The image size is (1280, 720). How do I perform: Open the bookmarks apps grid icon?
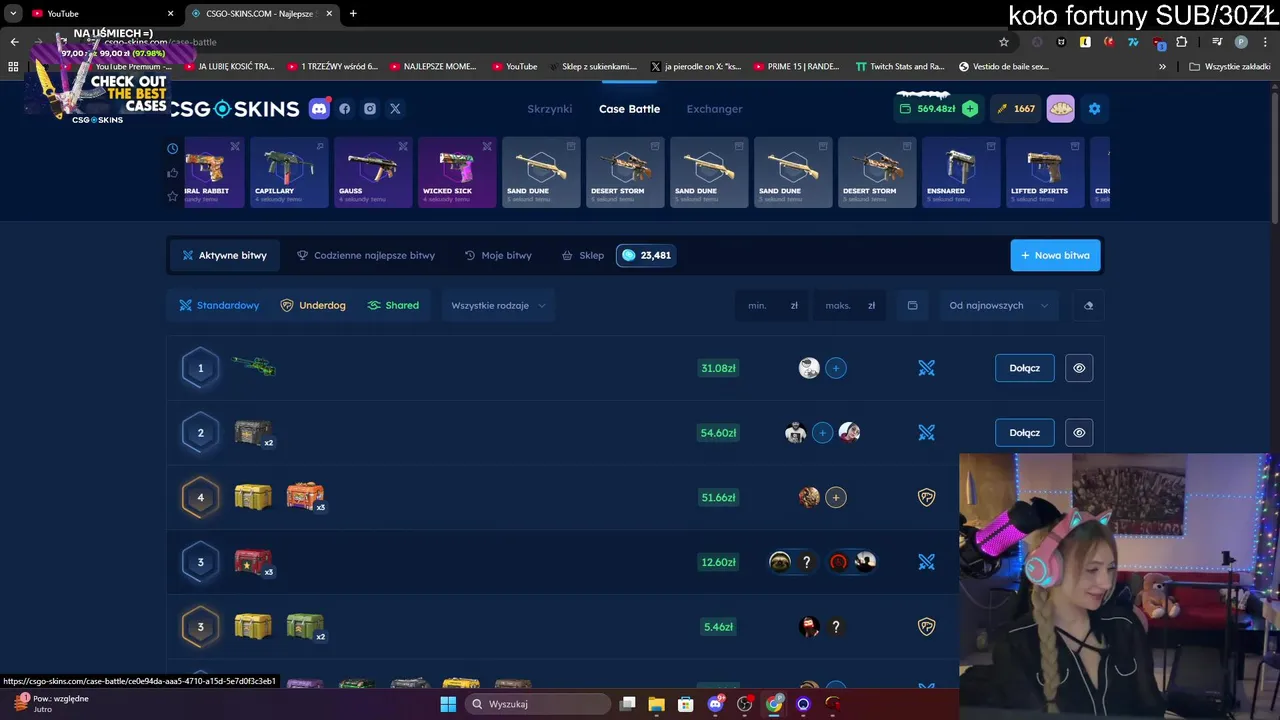pyautogui.click(x=13, y=67)
